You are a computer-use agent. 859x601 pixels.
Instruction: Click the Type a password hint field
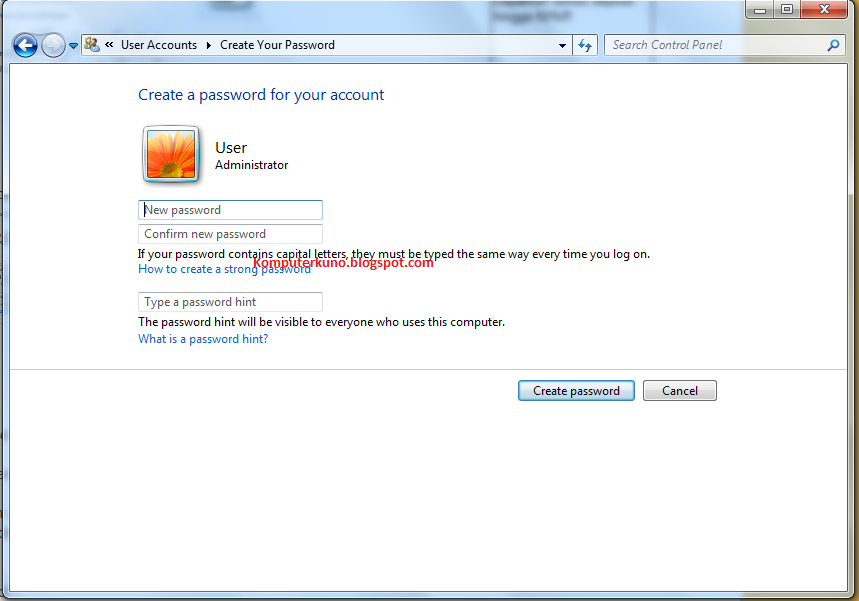pos(230,302)
